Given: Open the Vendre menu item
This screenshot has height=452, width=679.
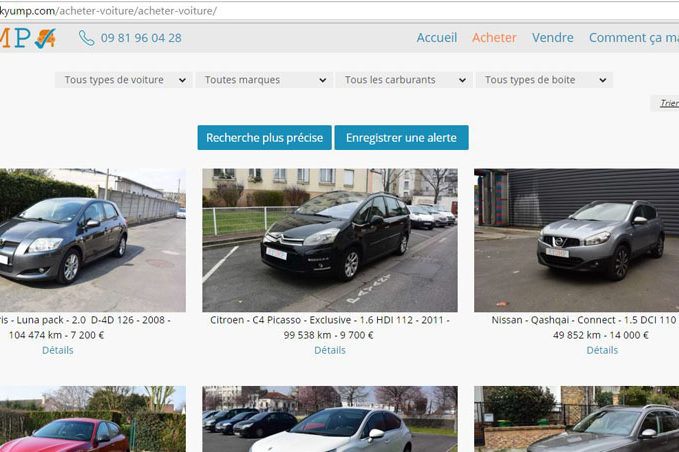Looking at the screenshot, I should coord(553,38).
